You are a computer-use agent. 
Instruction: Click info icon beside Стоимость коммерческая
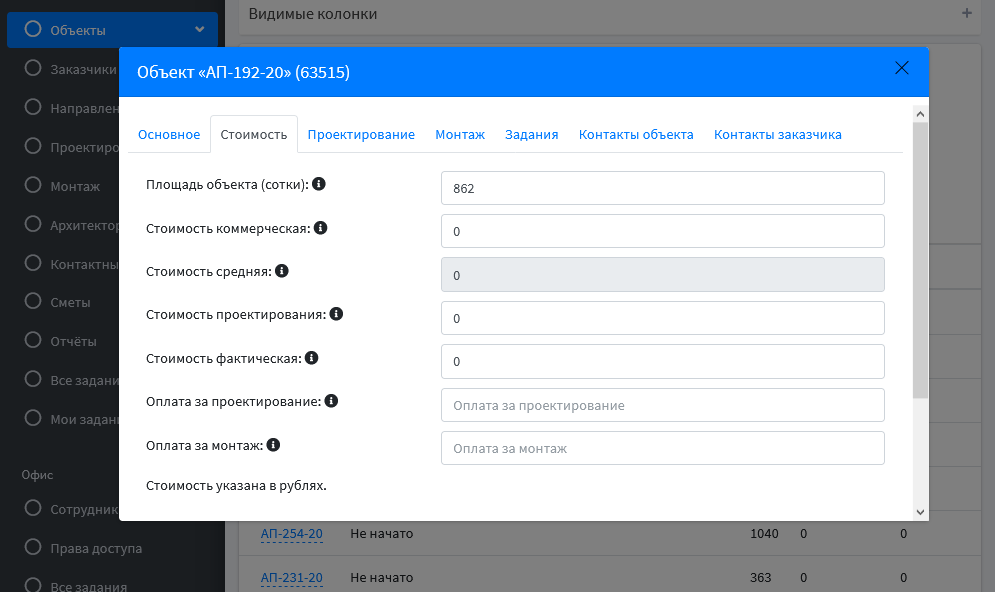tap(320, 228)
